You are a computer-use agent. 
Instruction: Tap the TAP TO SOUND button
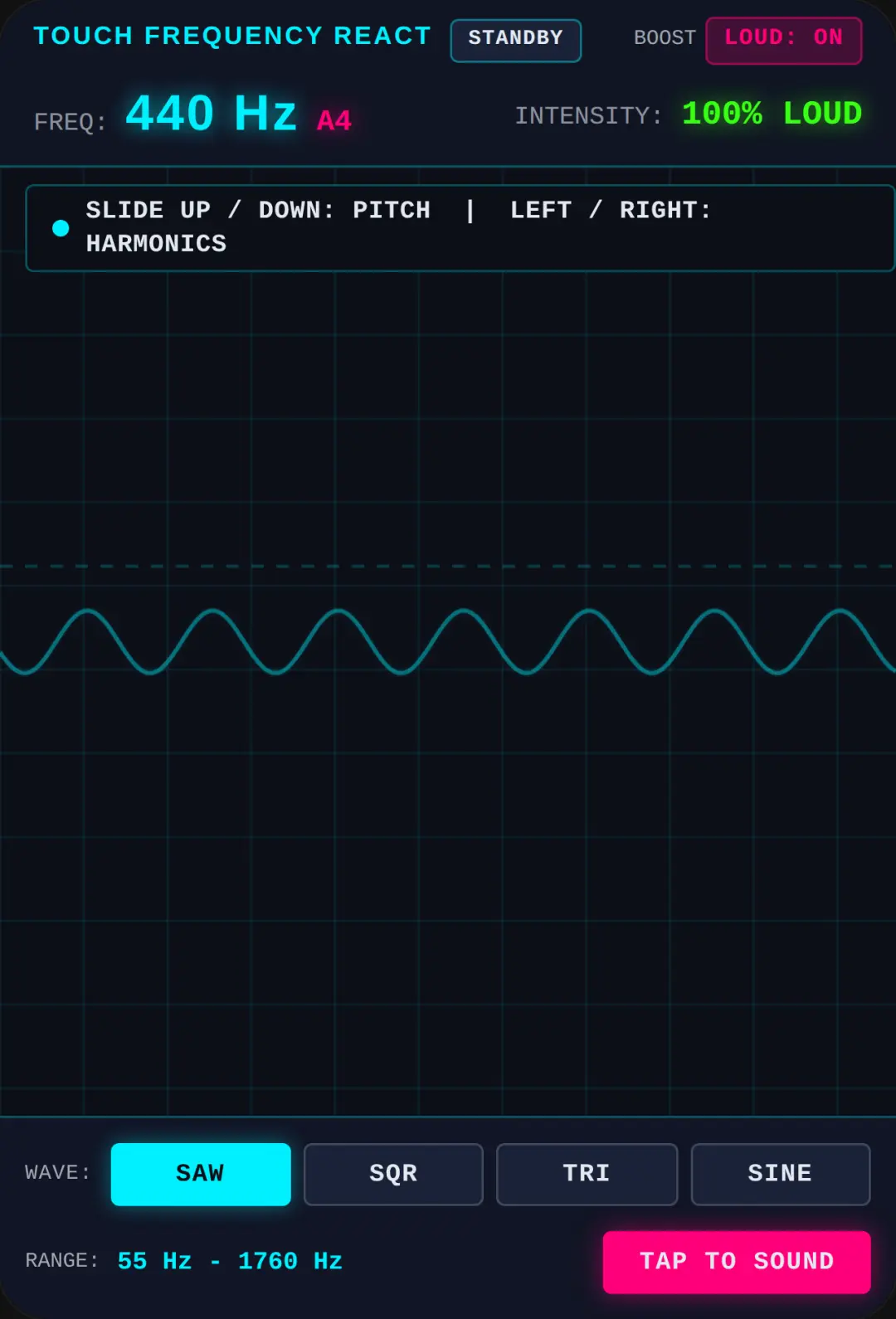[737, 1262]
